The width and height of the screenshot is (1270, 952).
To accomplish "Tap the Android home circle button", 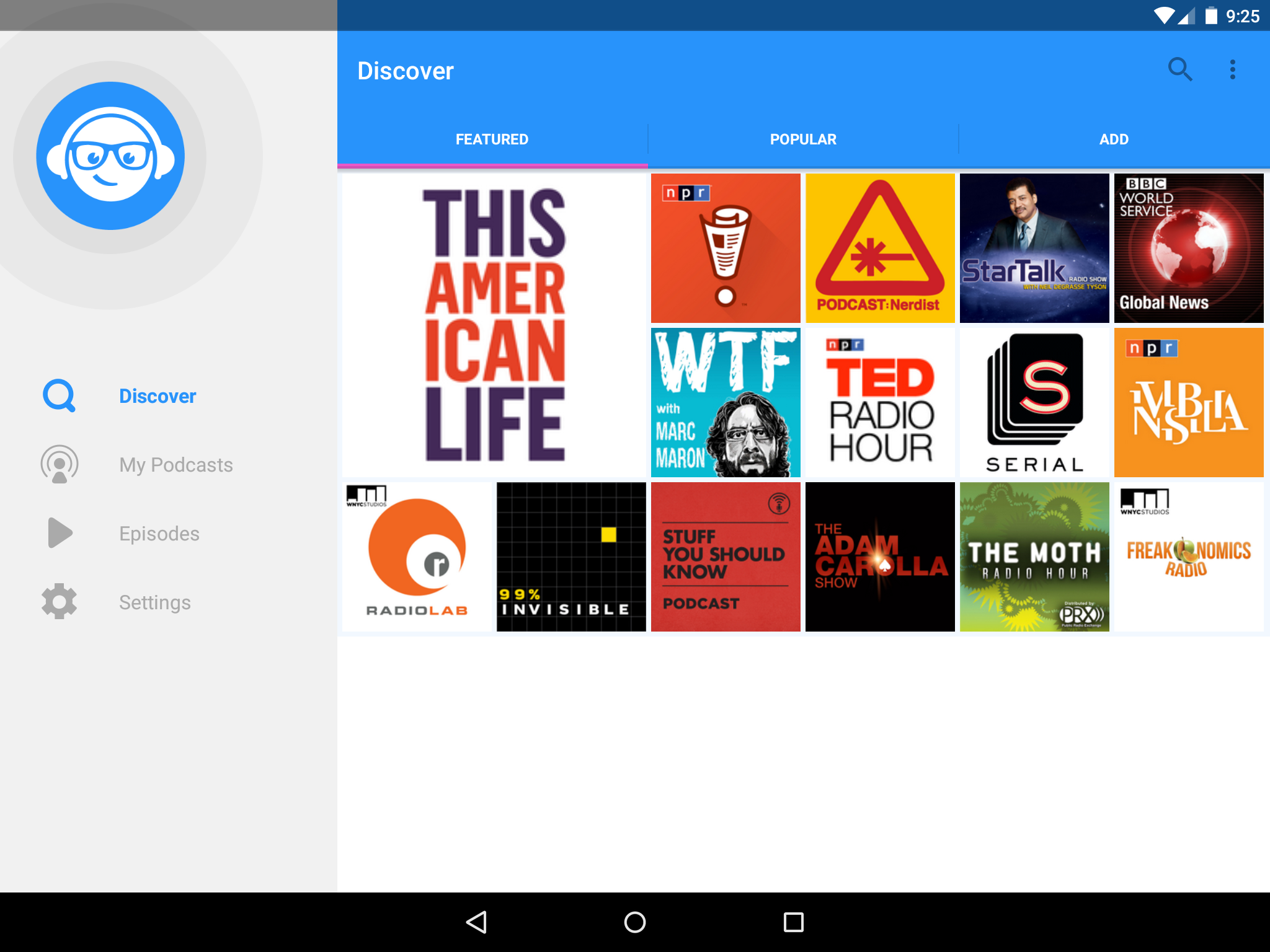I will point(635,922).
